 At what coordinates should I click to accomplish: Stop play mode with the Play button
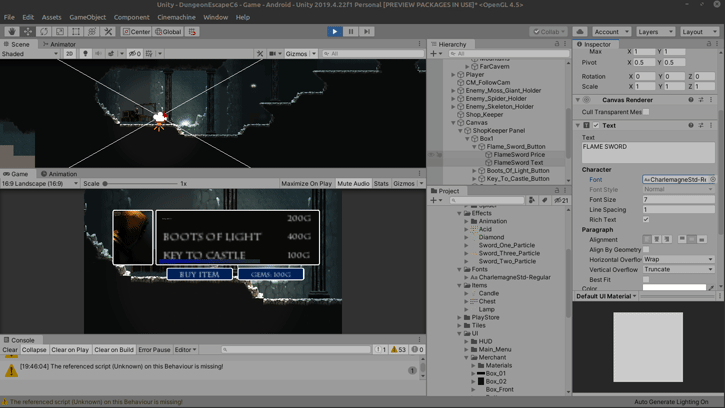(334, 31)
